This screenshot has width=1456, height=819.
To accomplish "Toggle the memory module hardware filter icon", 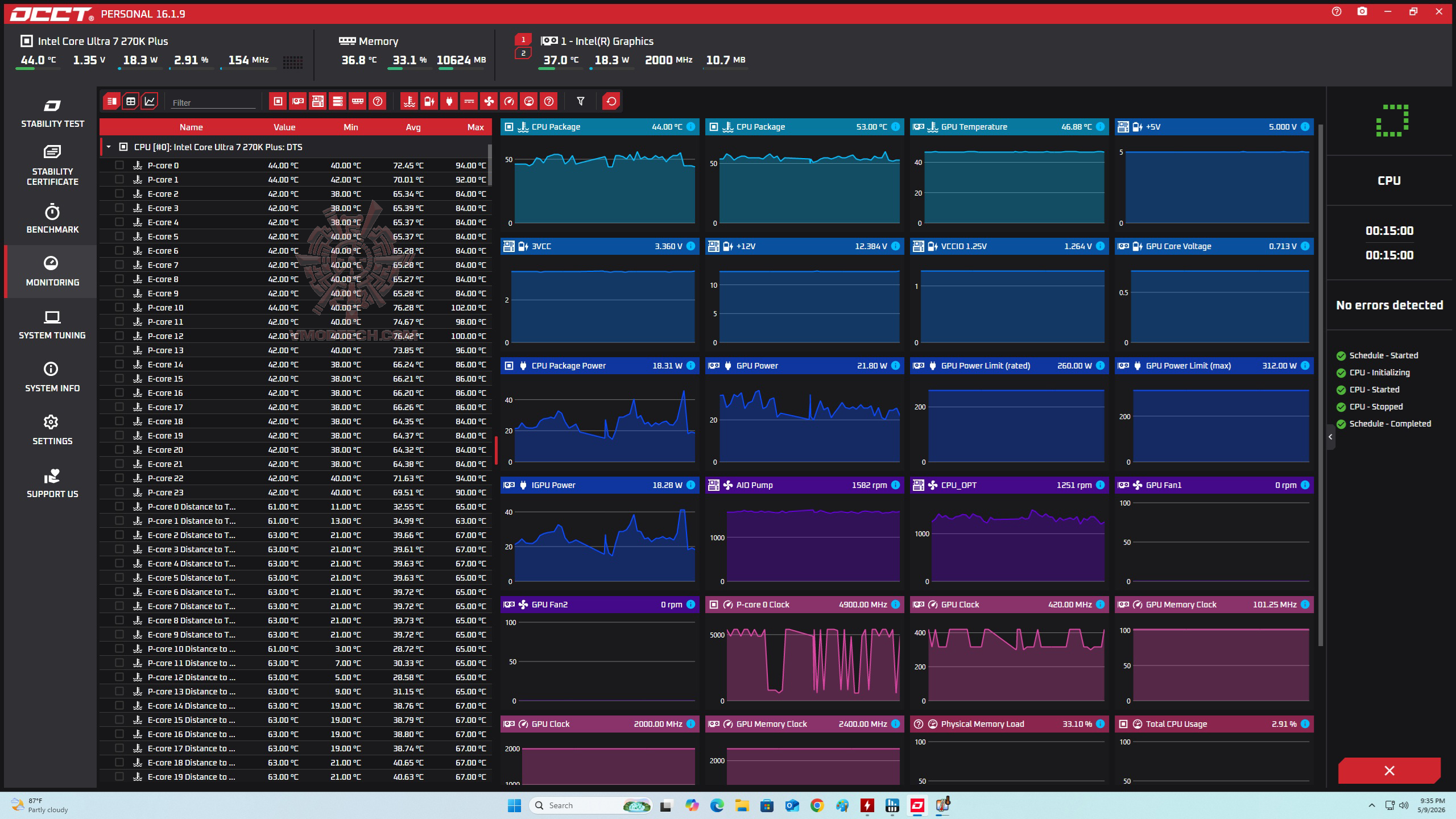I will 358,101.
